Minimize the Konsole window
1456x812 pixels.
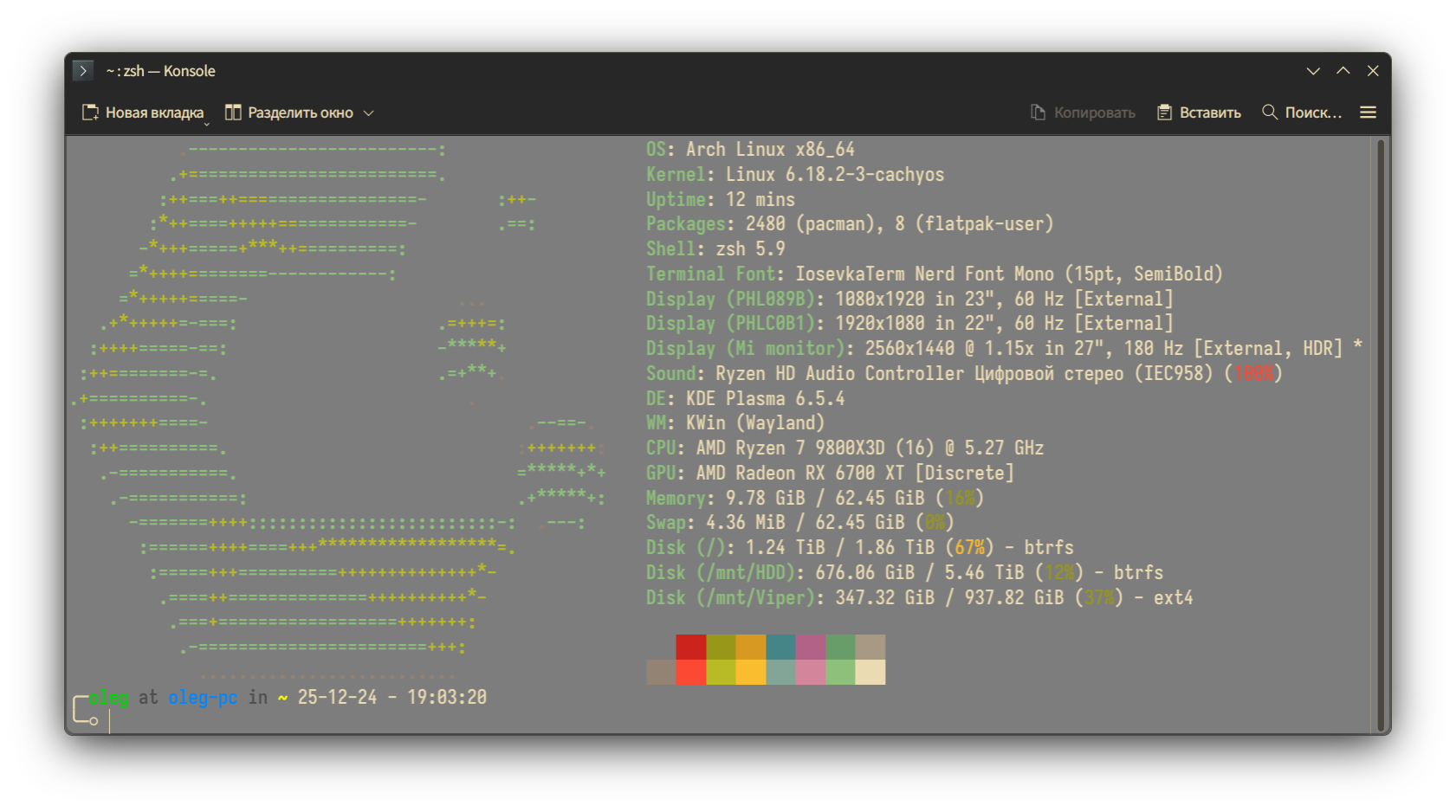[1313, 71]
